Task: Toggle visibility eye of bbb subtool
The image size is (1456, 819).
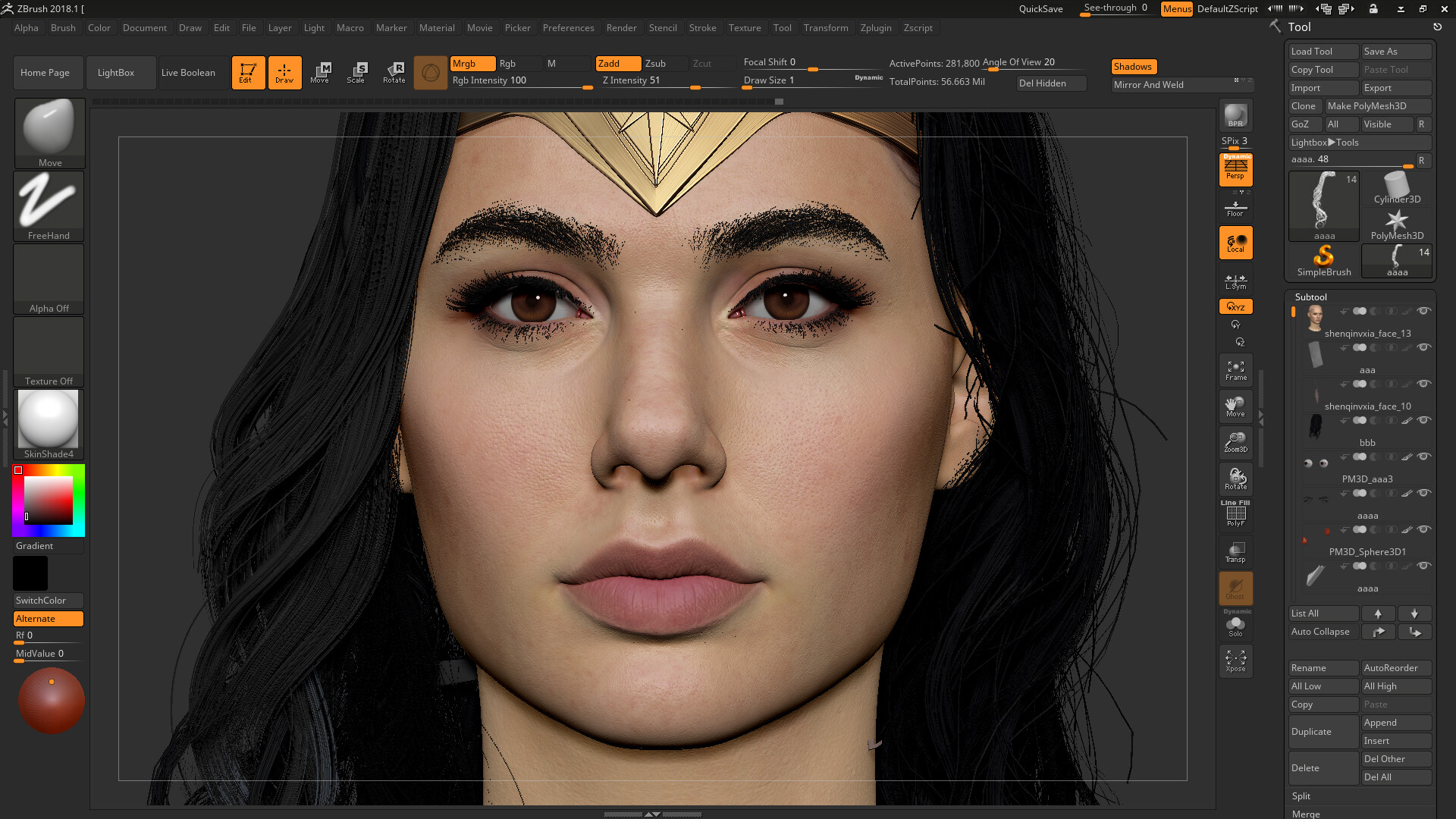Action: [x=1424, y=420]
